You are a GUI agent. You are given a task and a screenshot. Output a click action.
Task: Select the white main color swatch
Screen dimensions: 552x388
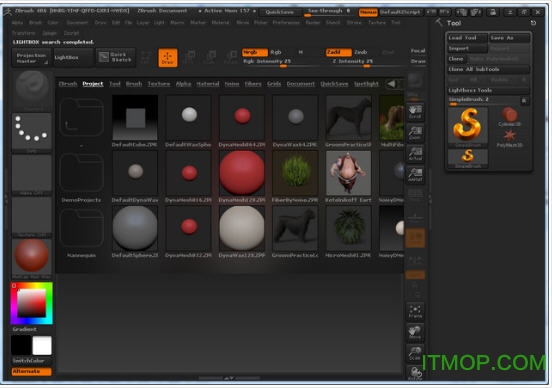pyautogui.click(x=42, y=345)
